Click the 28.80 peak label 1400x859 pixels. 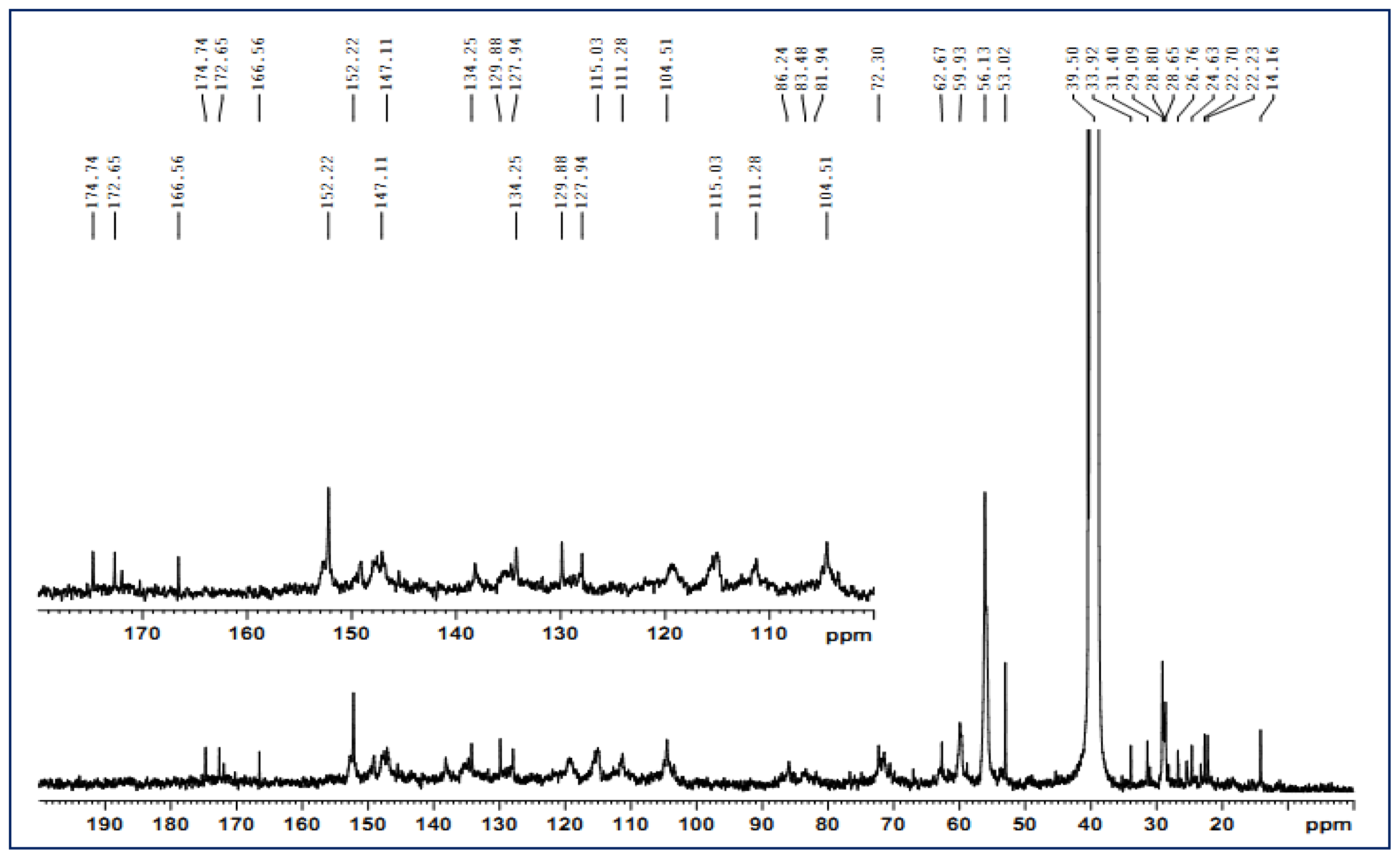(1152, 69)
